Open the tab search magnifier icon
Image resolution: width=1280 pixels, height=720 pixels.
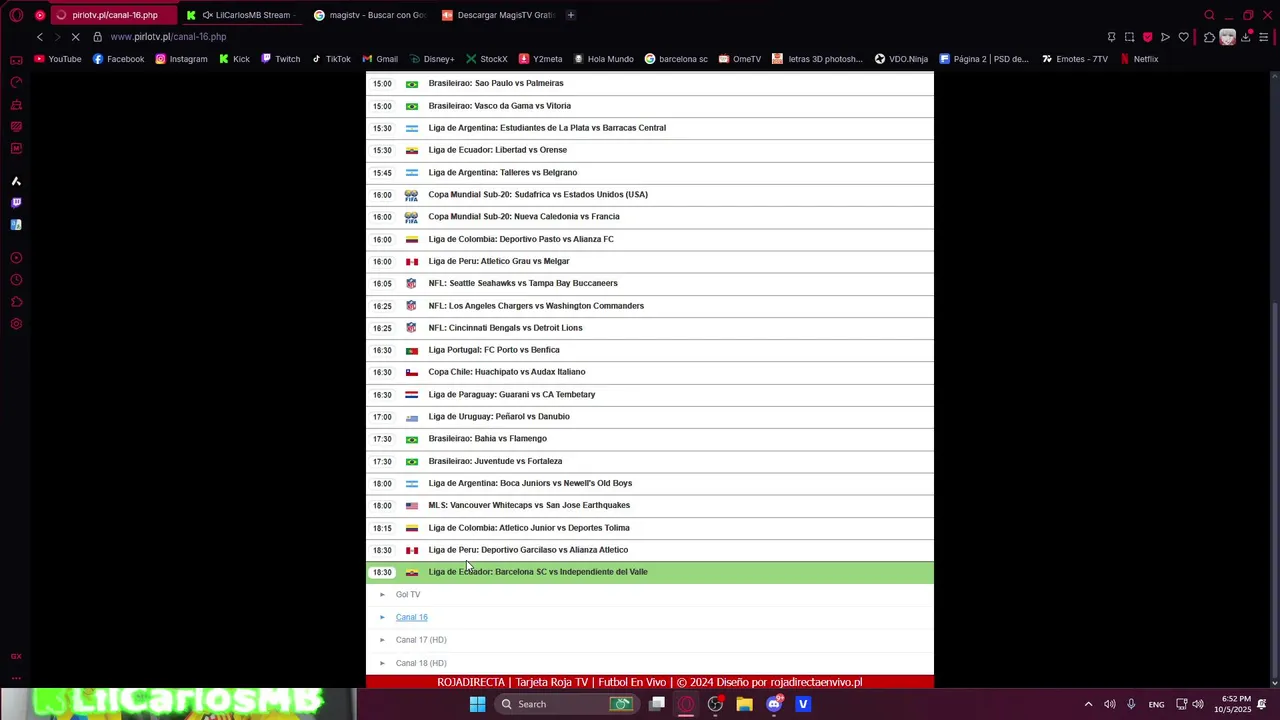tap(1209, 15)
